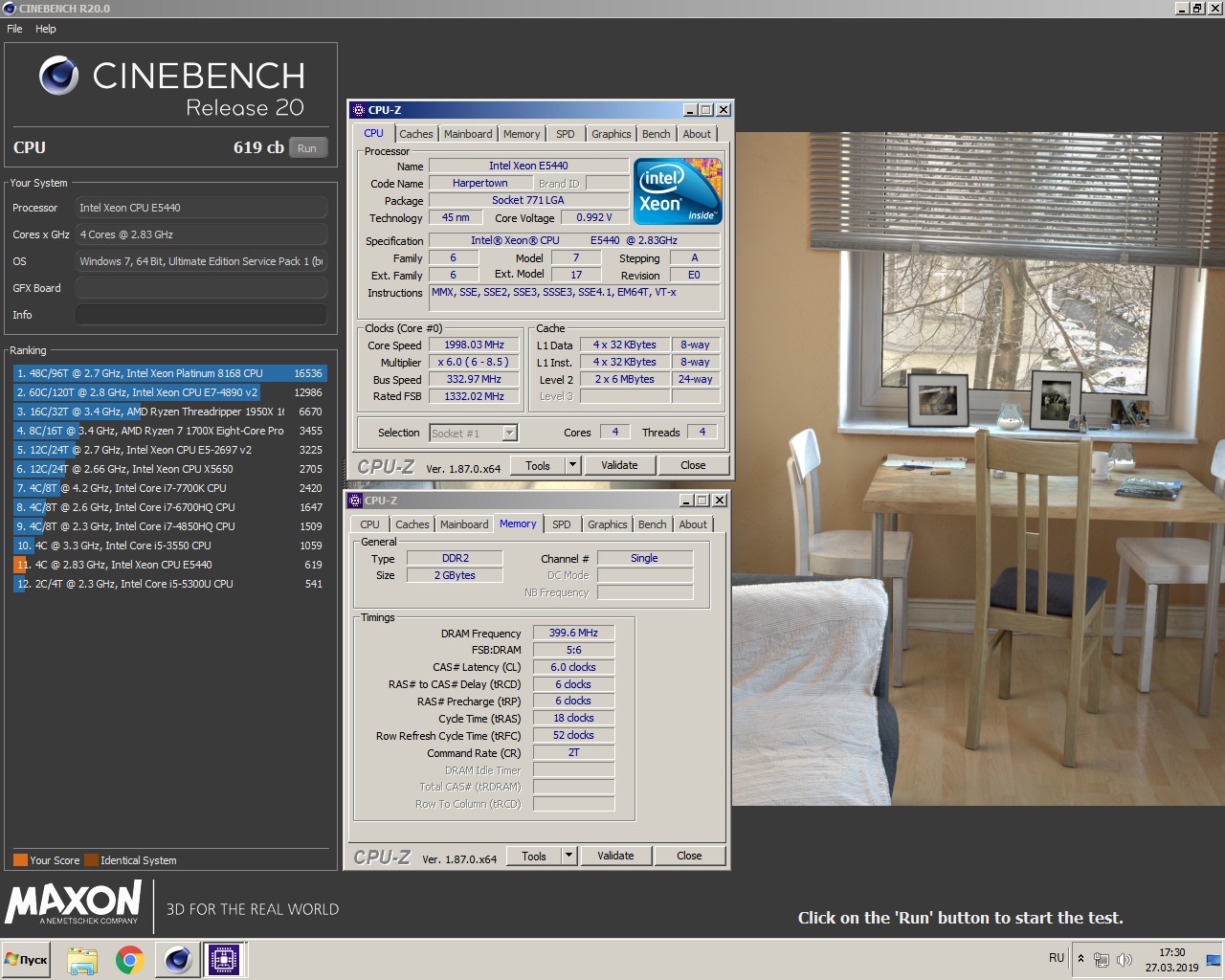Click Close button in upper CPU-Z
The image size is (1225, 980).
tap(693, 465)
